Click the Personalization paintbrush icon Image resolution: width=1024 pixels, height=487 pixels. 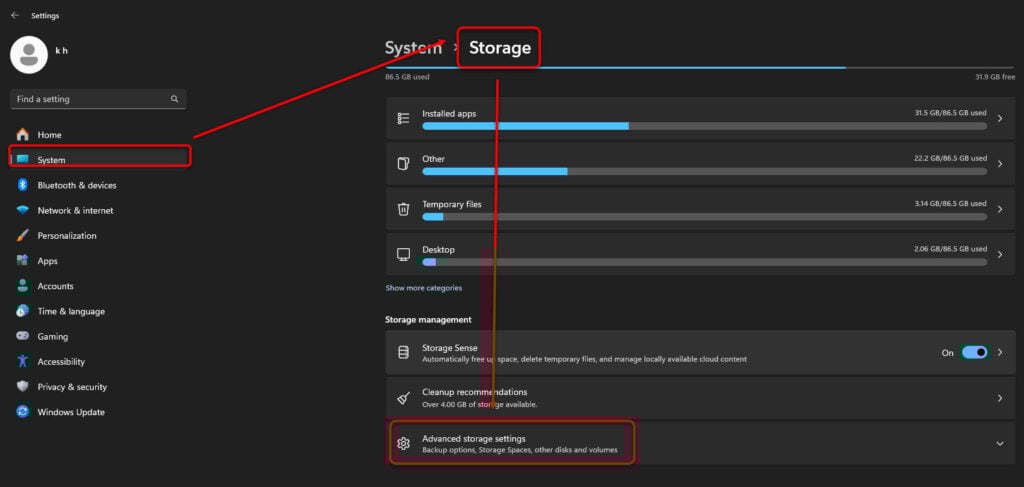pyautogui.click(x=23, y=236)
